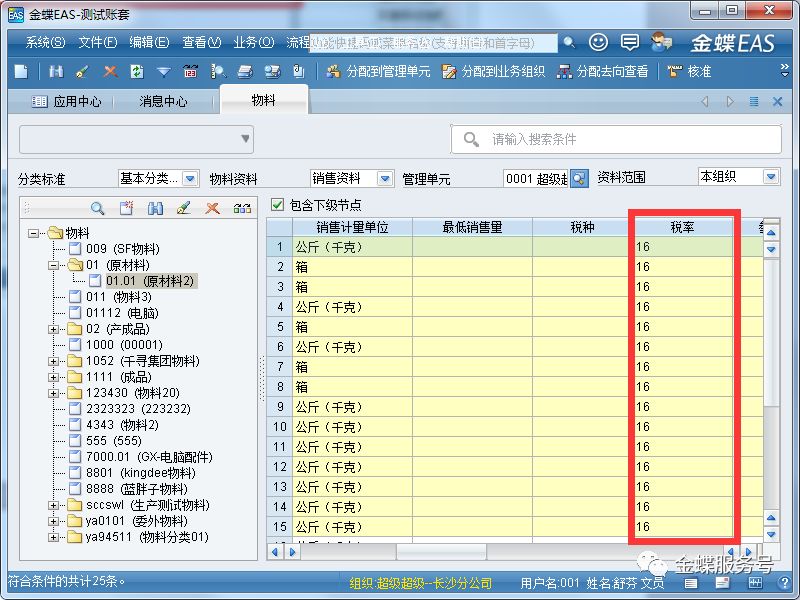The height and width of the screenshot is (600, 800).
Task: Open the 分类标准 基本分类 dropdown
Action: point(190,179)
